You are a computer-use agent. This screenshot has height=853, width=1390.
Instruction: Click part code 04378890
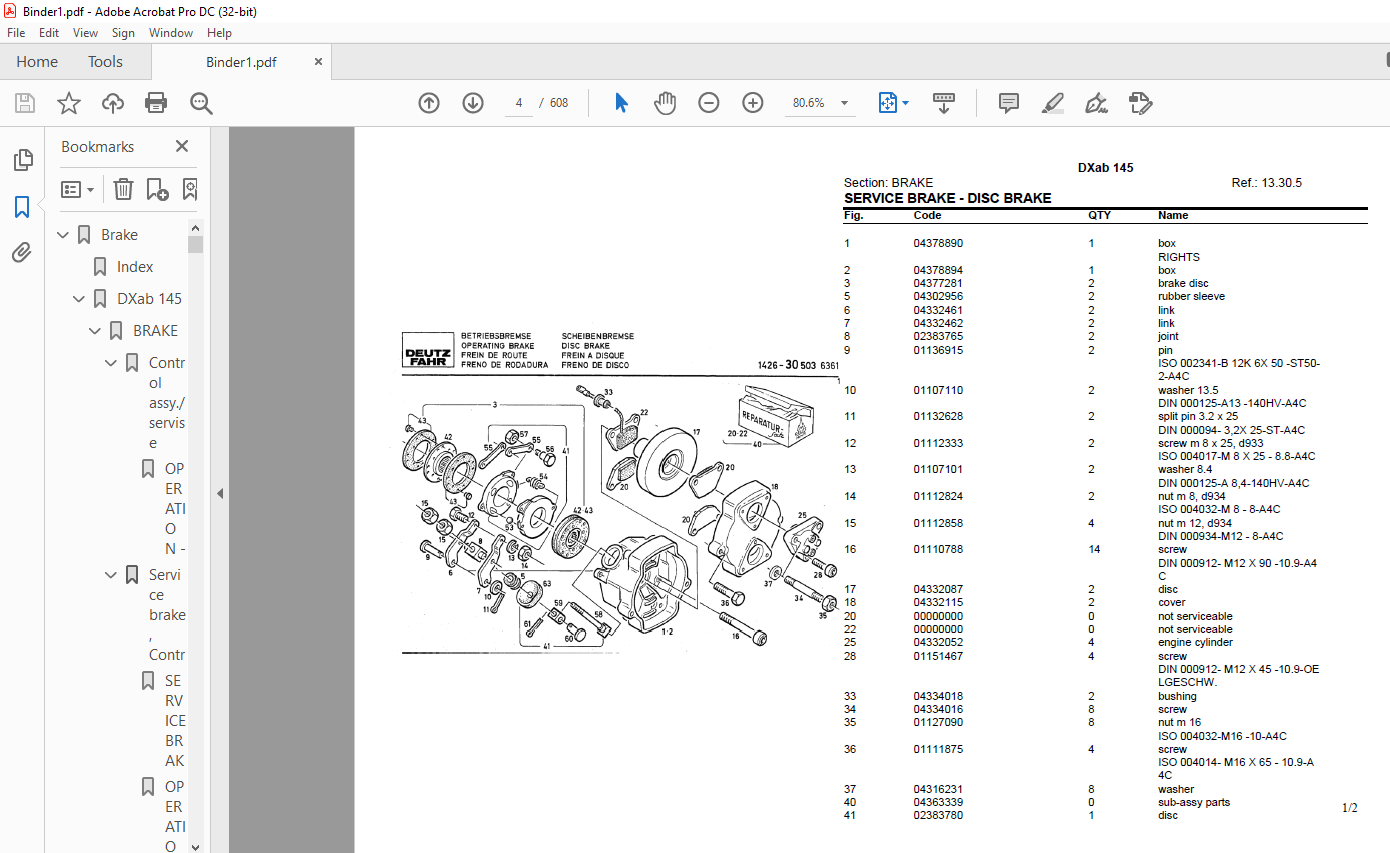(x=938, y=244)
